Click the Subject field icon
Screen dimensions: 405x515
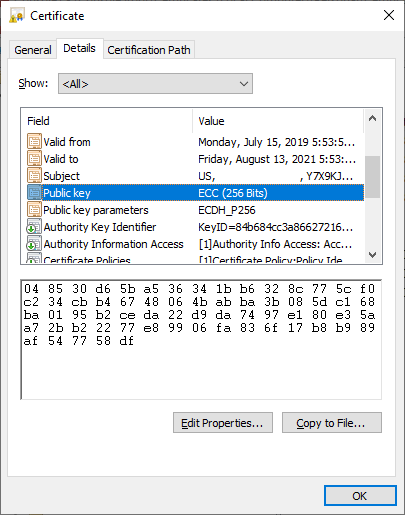[34, 175]
